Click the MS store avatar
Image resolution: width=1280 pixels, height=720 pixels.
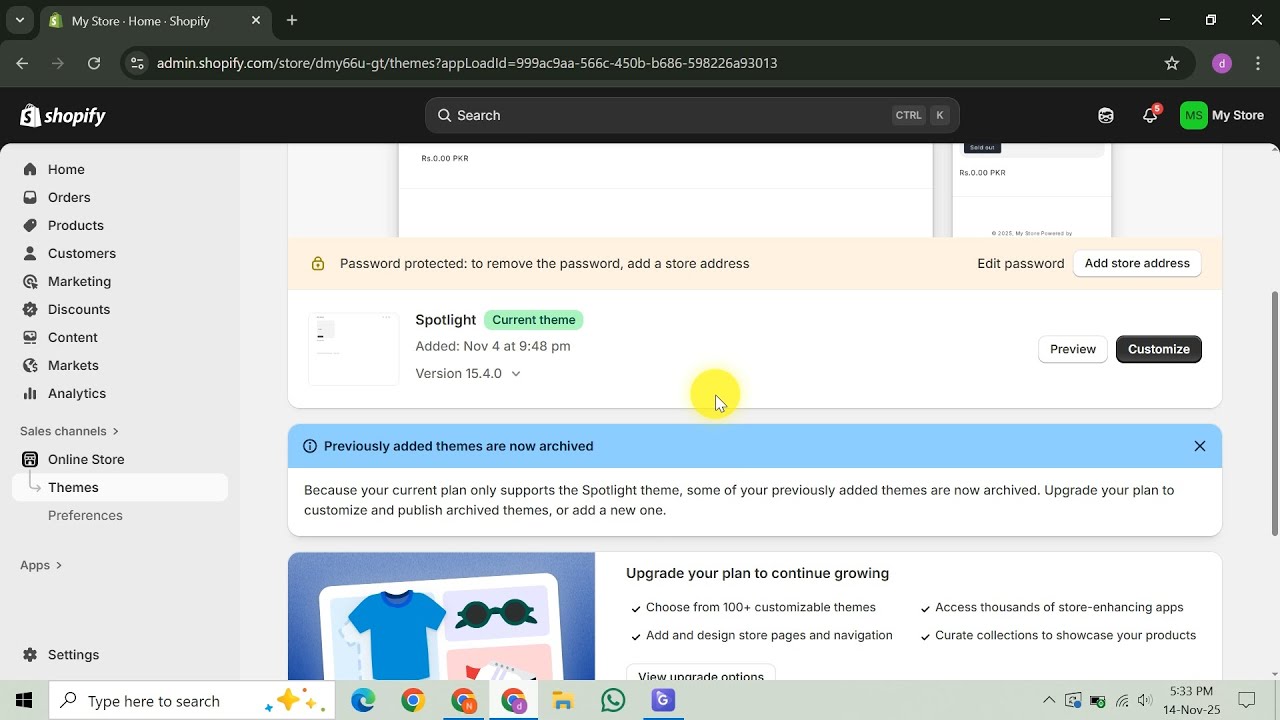click(1193, 115)
